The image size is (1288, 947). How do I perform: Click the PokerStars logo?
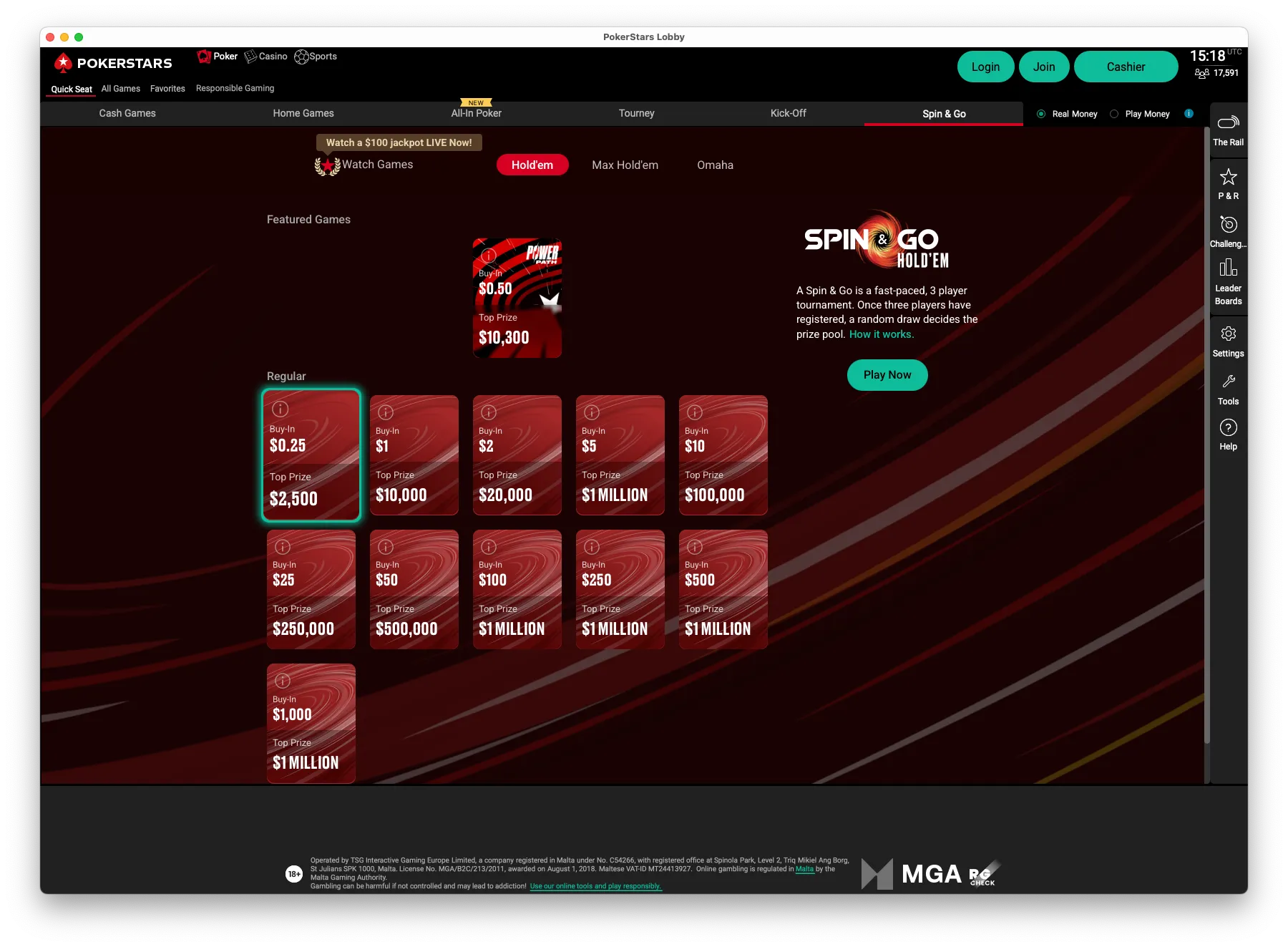113,63
